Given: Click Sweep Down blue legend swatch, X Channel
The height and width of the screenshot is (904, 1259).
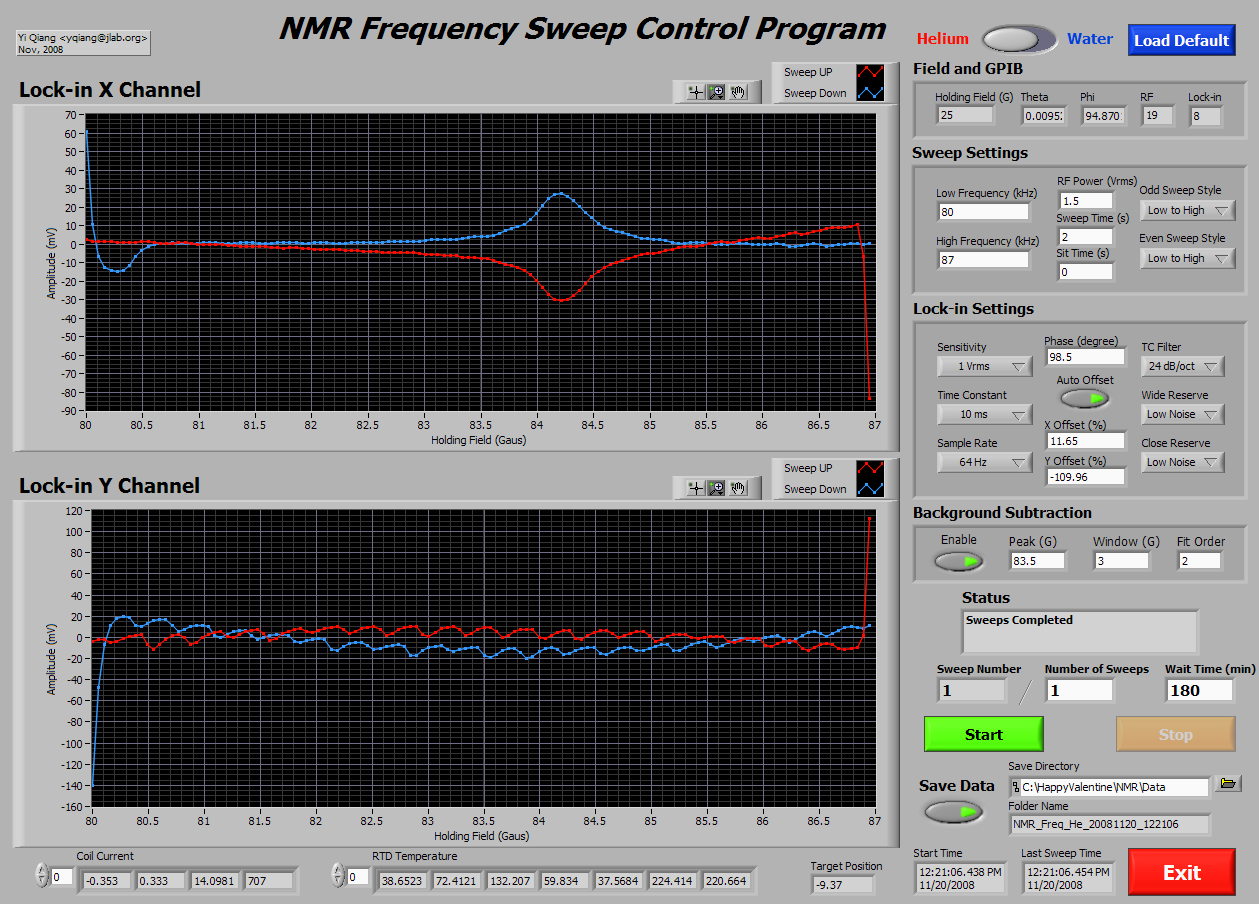Looking at the screenshot, I should click(870, 93).
